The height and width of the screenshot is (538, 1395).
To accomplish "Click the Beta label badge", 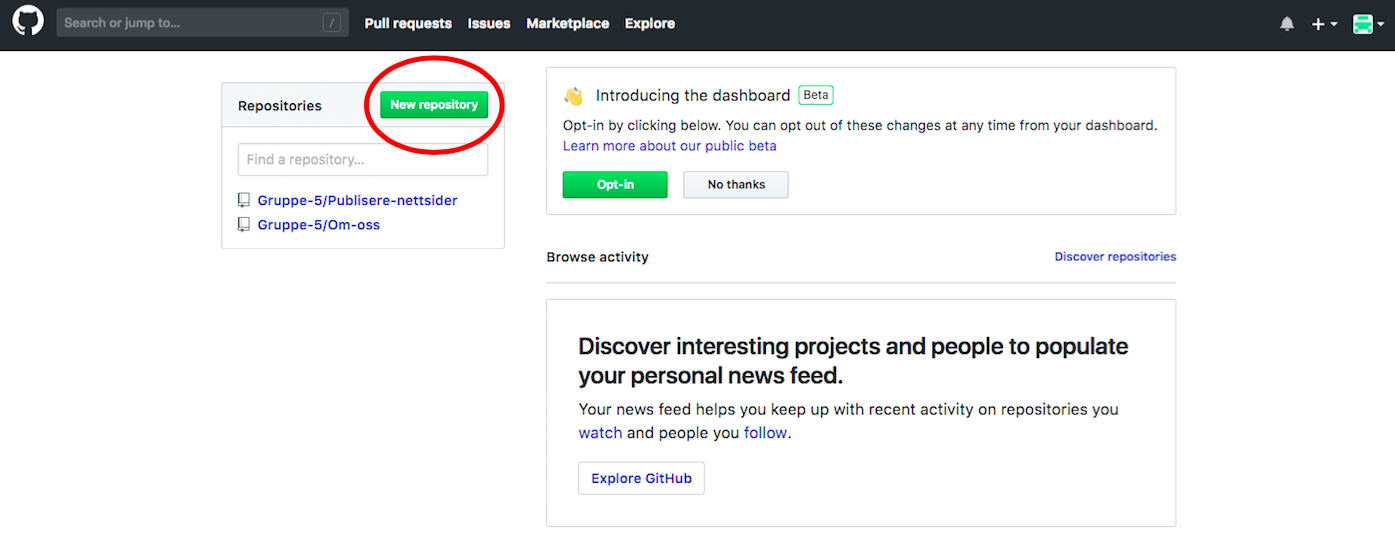I will [x=816, y=96].
